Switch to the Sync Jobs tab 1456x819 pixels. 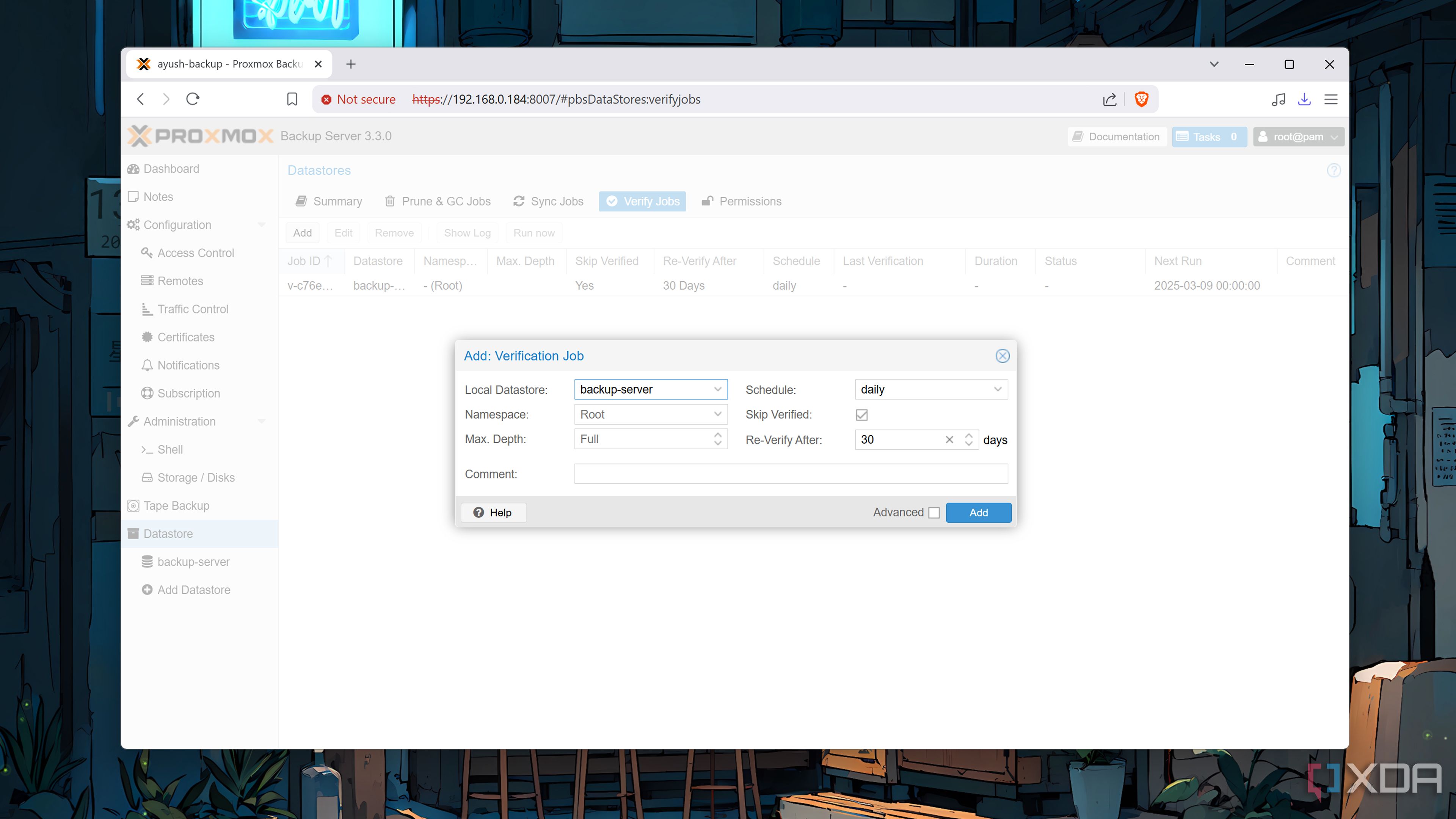tap(548, 201)
